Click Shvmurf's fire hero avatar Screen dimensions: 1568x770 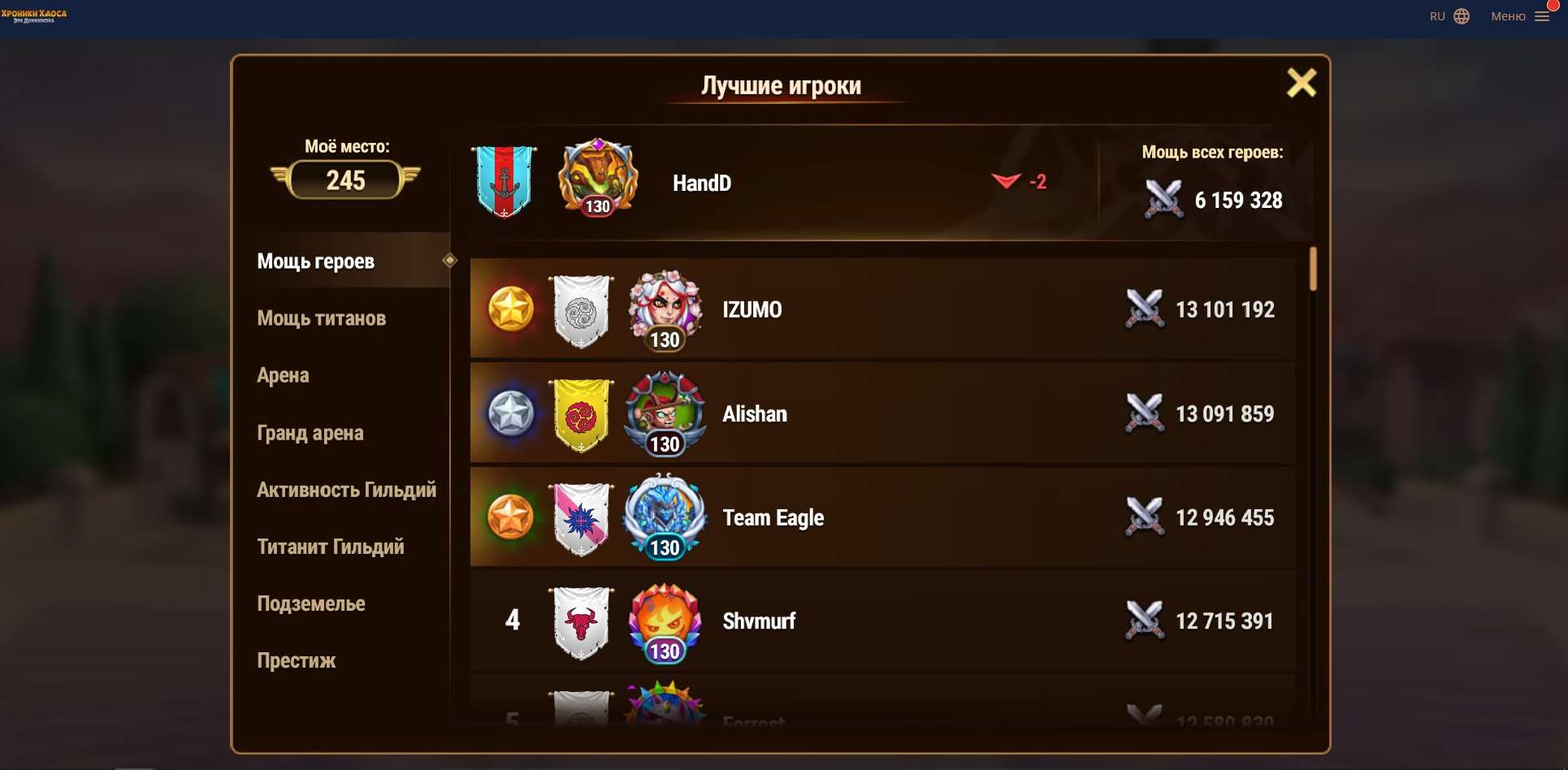665,622
